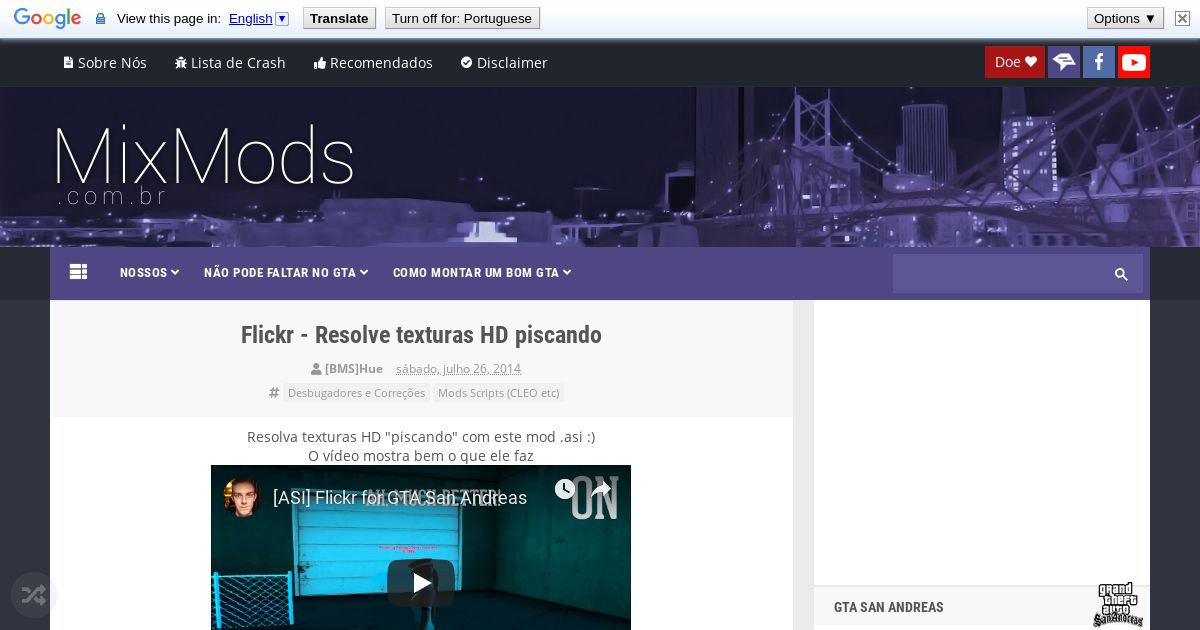Screen dimensions: 1200x630
Task: Click the shuffle random post icon
Action: tap(33, 596)
